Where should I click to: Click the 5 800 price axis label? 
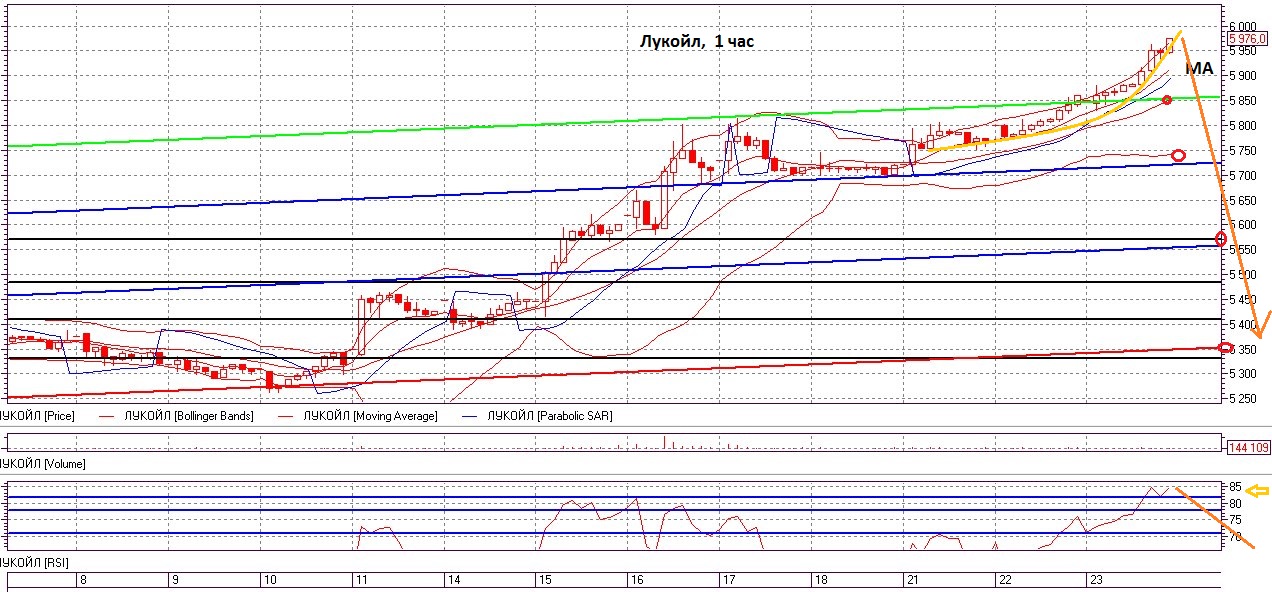click(1243, 126)
